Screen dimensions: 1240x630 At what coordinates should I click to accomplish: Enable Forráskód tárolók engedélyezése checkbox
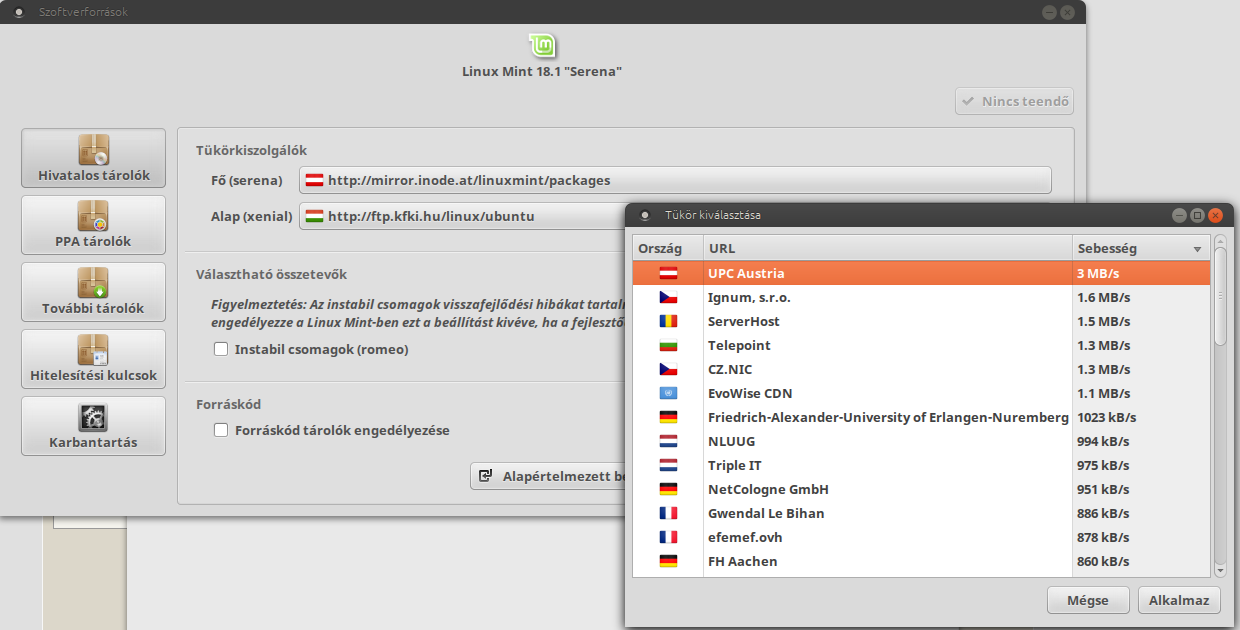[221, 430]
